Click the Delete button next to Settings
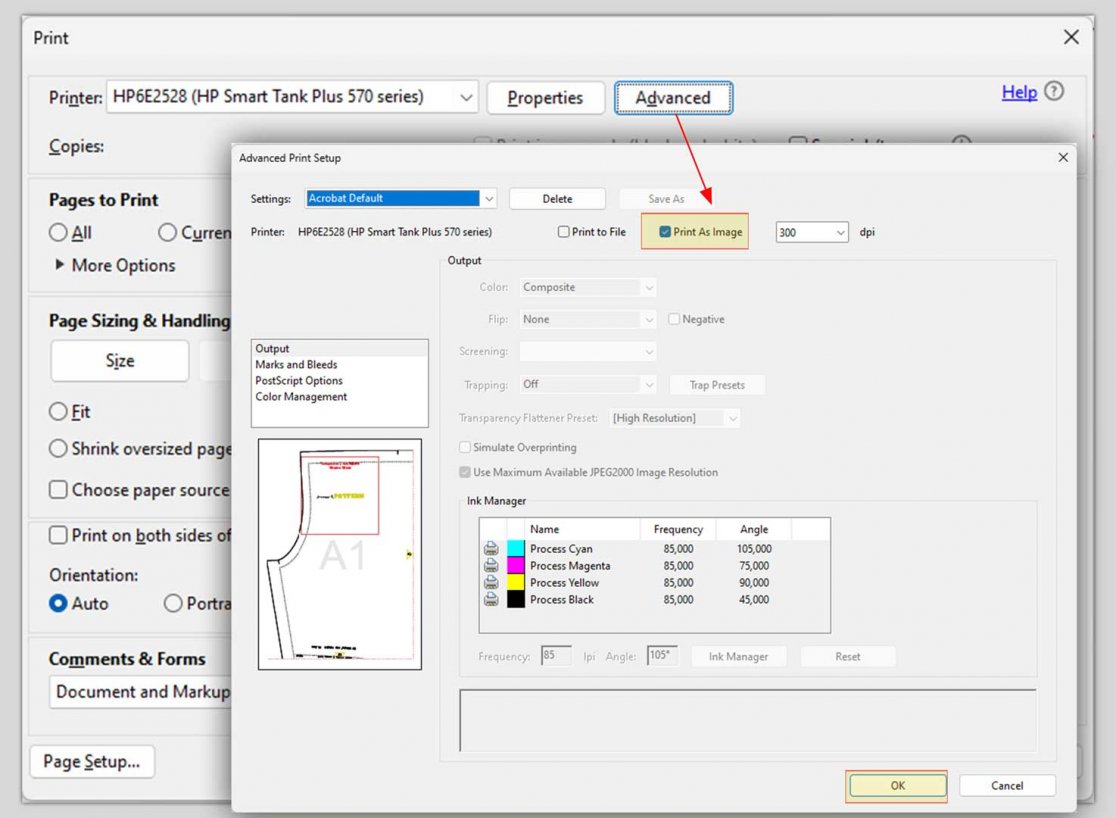Image resolution: width=1116 pixels, height=818 pixels. tap(557, 198)
